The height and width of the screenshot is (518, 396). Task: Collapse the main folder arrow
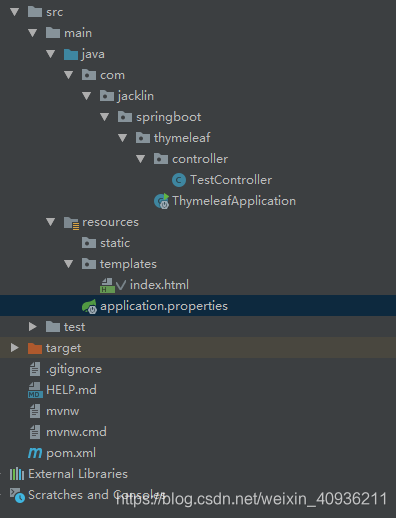click(x=33, y=33)
